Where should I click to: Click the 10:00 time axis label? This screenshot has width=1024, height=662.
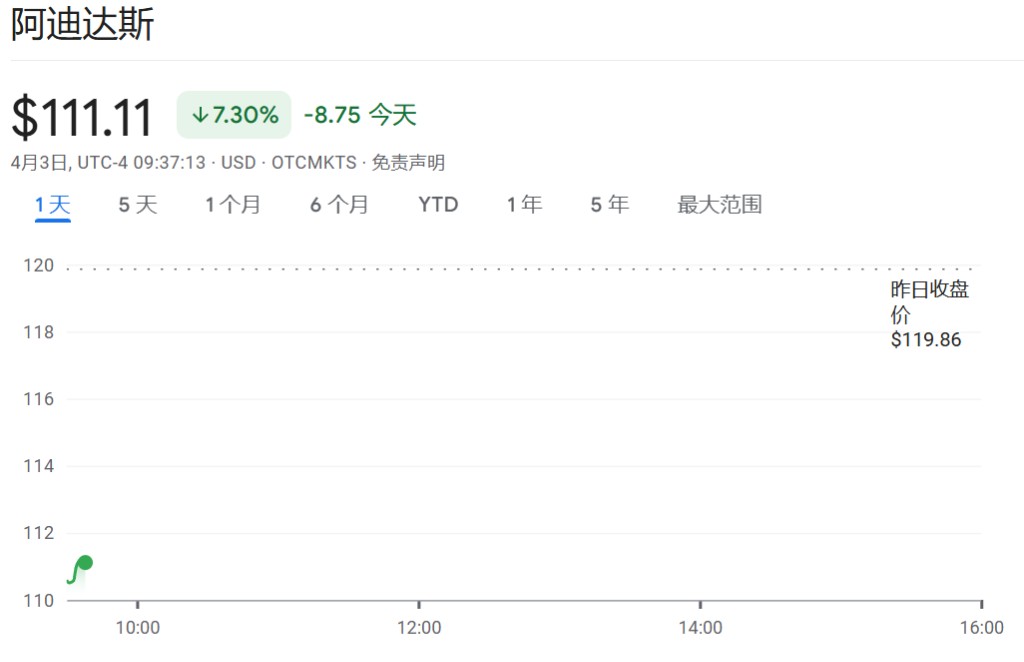(138, 628)
